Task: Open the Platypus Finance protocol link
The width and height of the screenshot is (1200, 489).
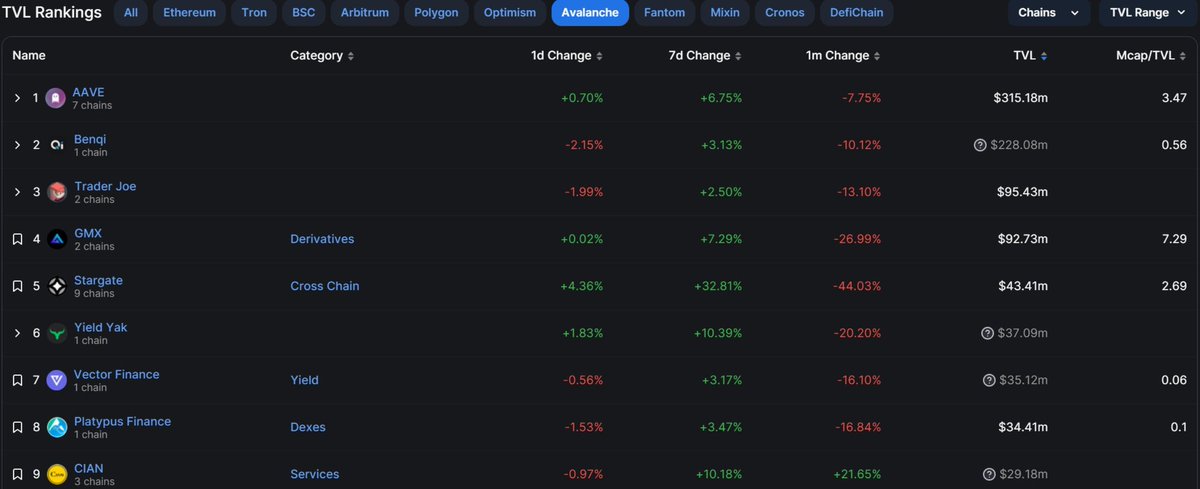Action: [122, 421]
